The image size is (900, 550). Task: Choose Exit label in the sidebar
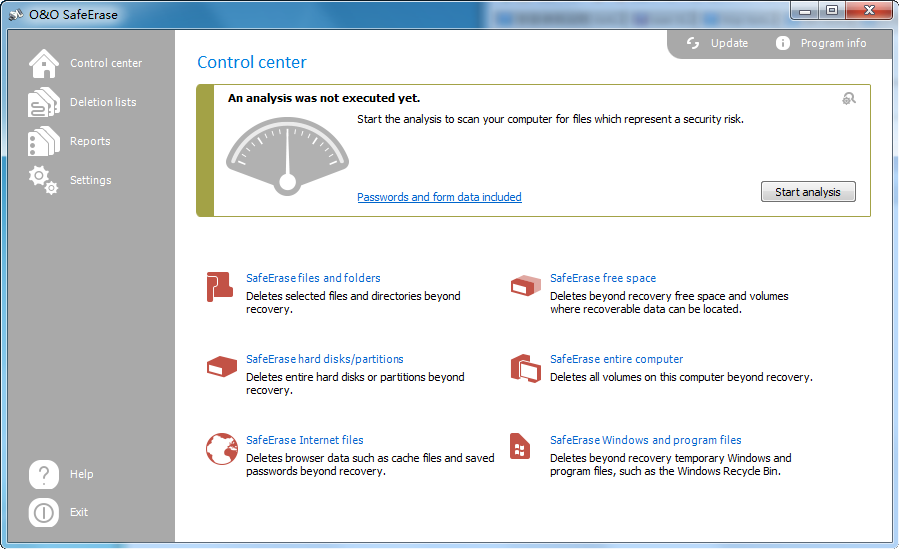[x=79, y=512]
